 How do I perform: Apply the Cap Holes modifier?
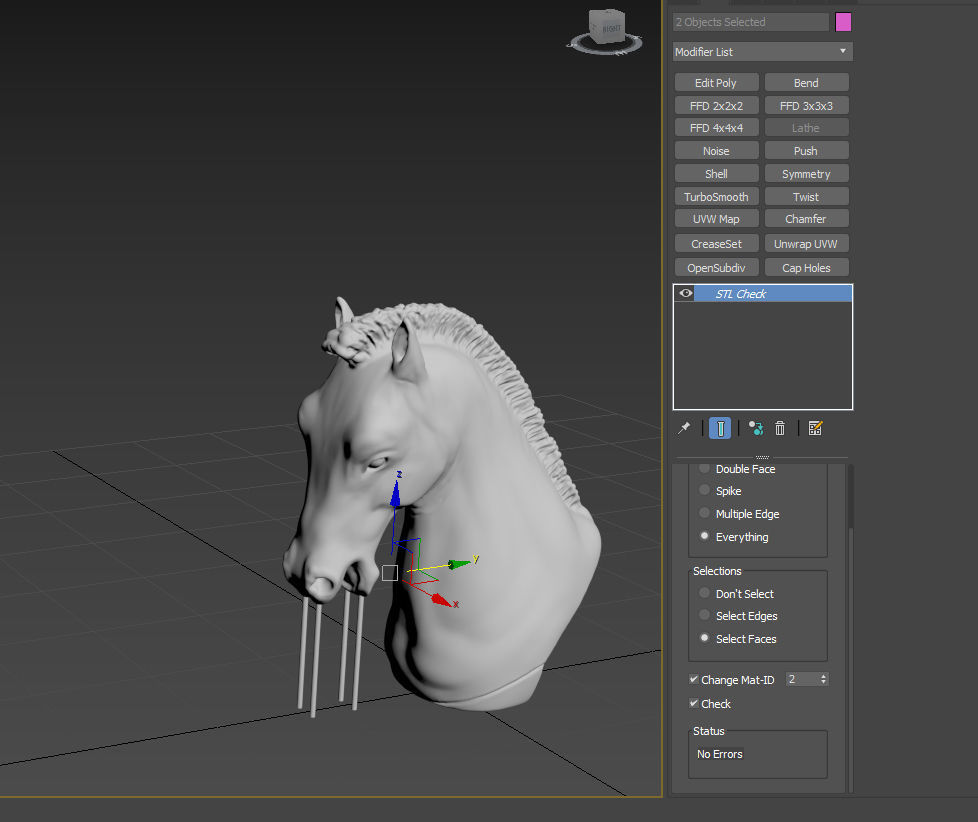click(x=806, y=268)
